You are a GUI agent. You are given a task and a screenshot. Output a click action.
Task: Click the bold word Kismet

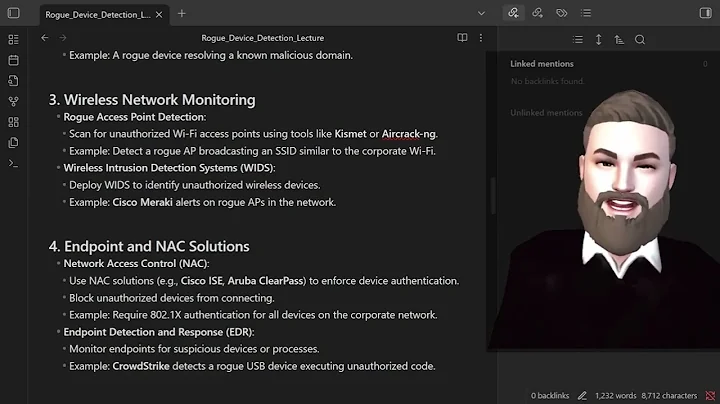(x=350, y=134)
